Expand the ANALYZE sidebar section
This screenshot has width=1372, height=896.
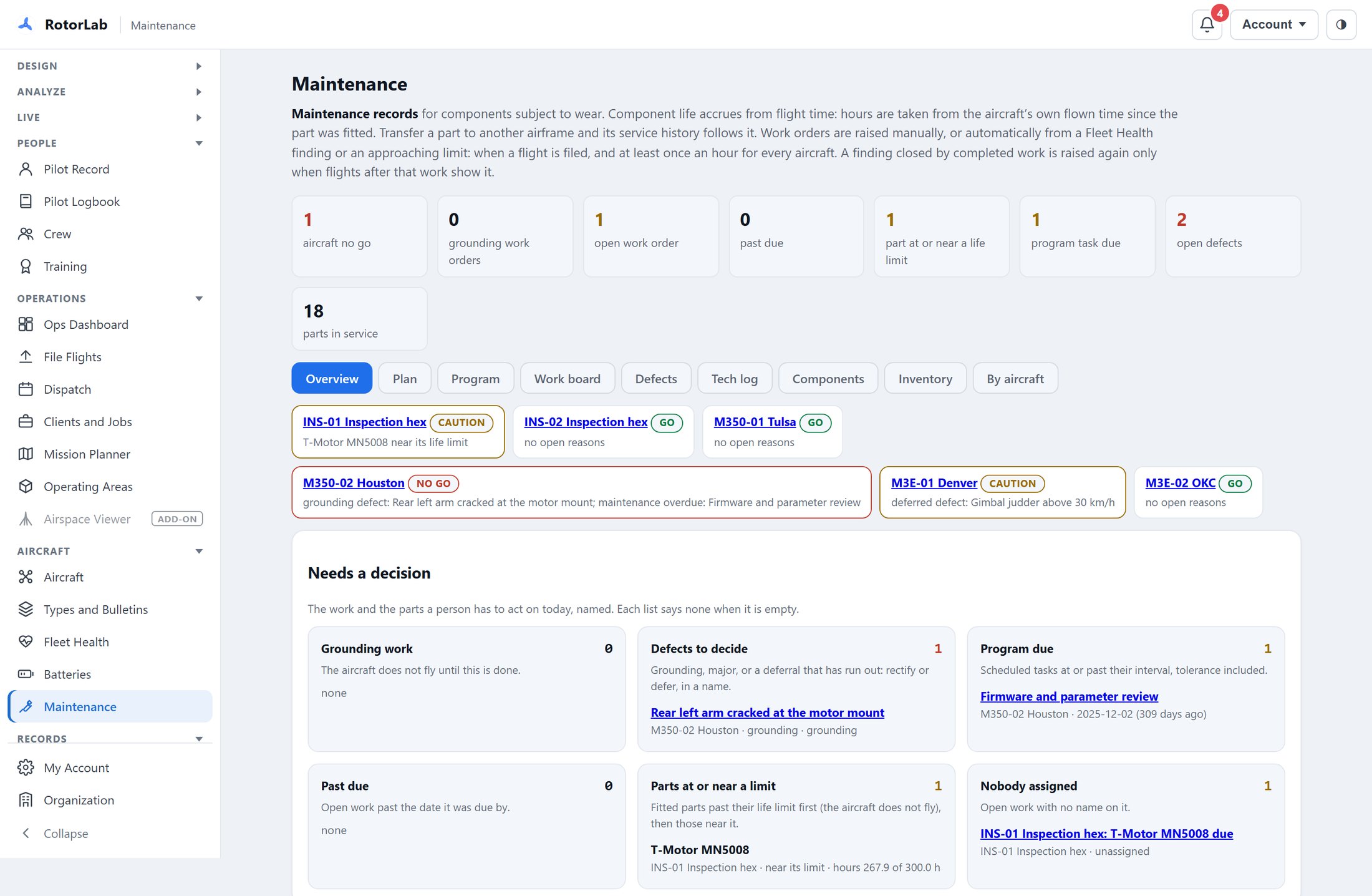click(198, 92)
